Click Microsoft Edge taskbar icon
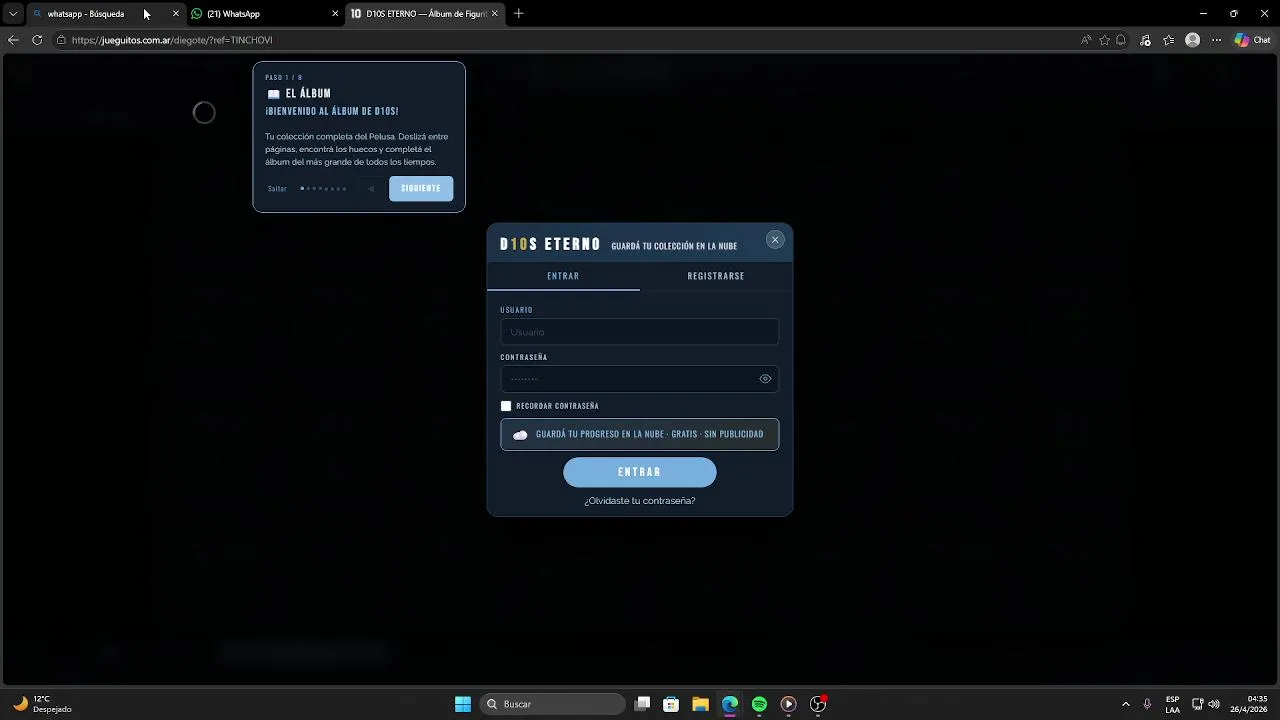The width and height of the screenshot is (1280, 720). click(730, 704)
